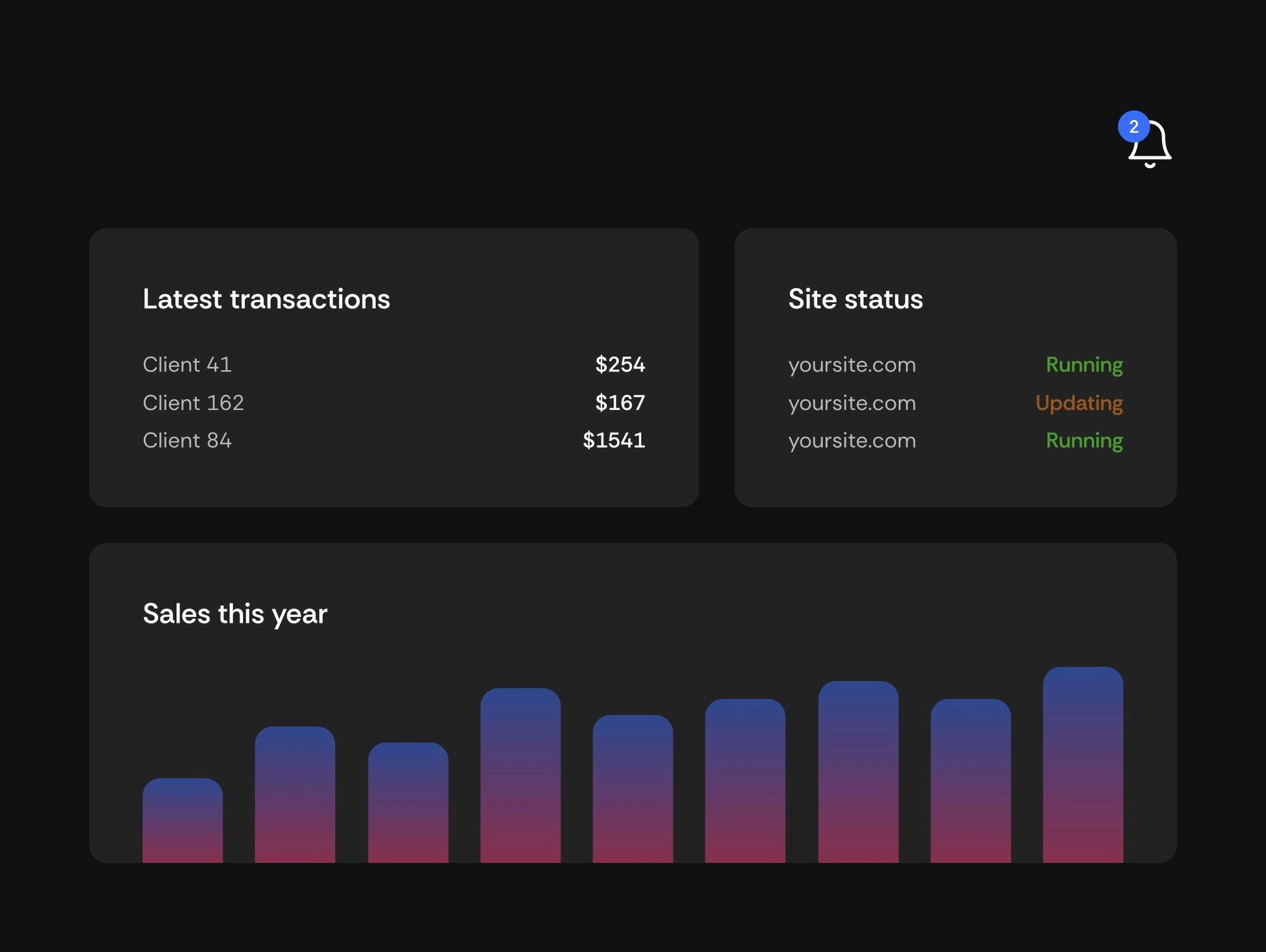Open the Site status panel
1266x952 pixels.
click(x=856, y=299)
